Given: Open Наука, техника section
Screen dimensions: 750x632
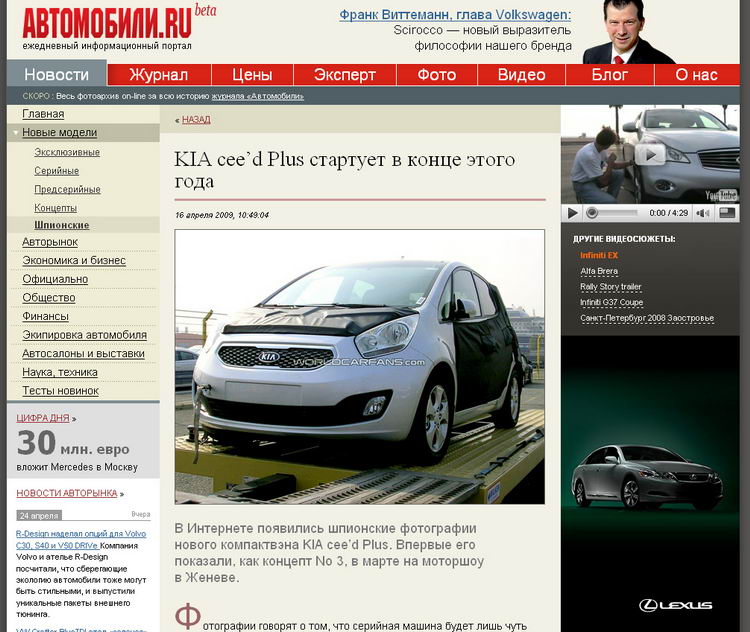Looking at the screenshot, I should pyautogui.click(x=60, y=372).
